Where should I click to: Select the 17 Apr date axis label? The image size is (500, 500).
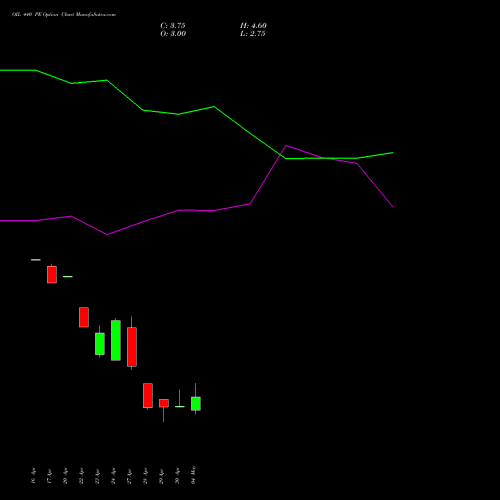pos(49,476)
